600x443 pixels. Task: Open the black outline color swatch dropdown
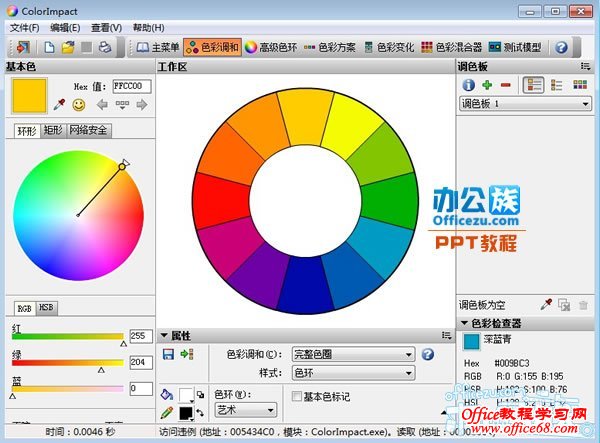coord(186,414)
